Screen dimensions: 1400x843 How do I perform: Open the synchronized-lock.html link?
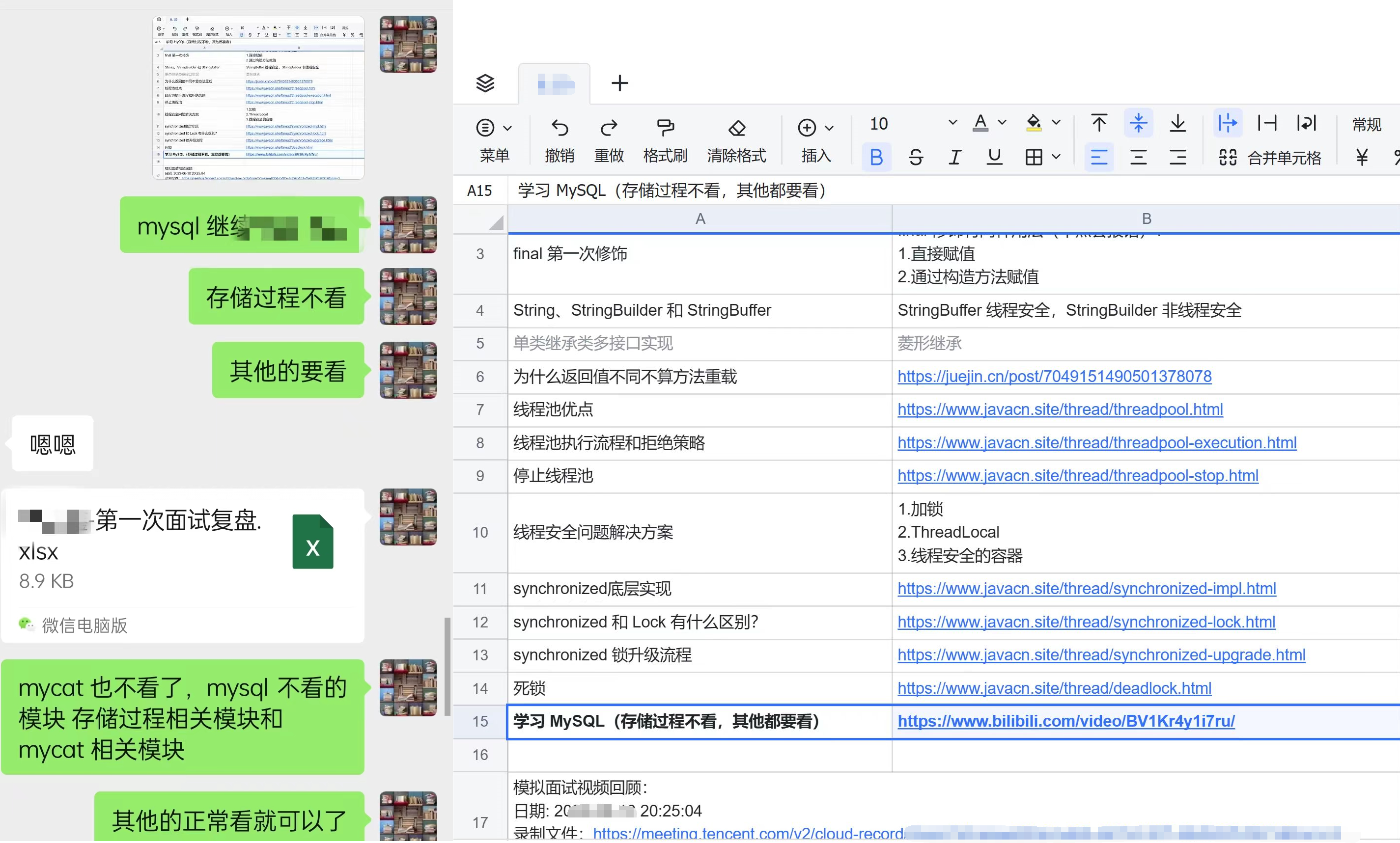click(x=1087, y=622)
